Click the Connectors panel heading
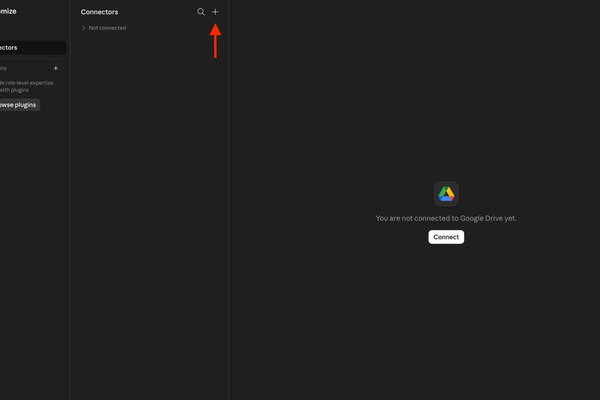 pyautogui.click(x=99, y=12)
